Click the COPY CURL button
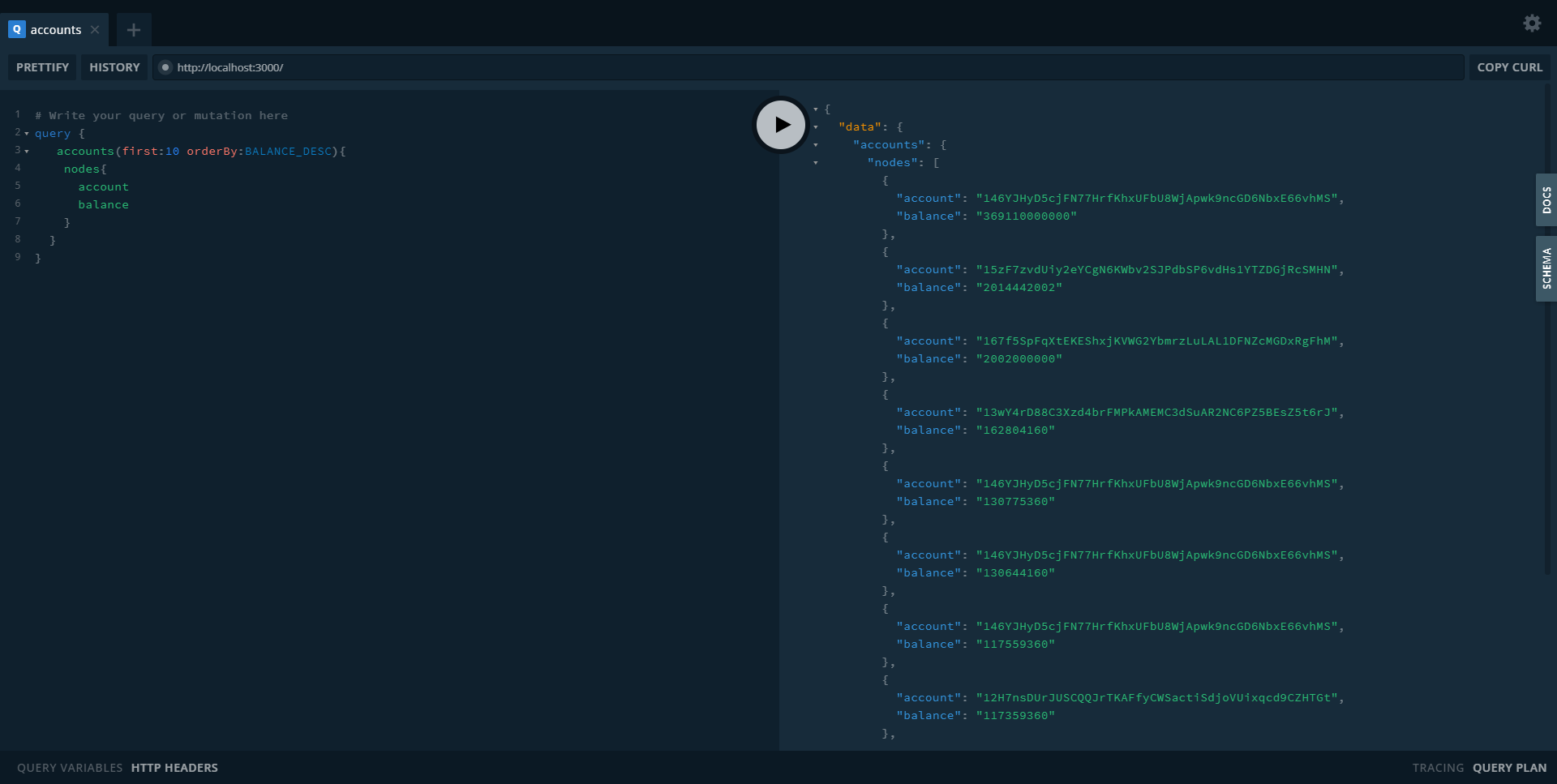Screen dimensions: 1557x784 coord(1511,67)
